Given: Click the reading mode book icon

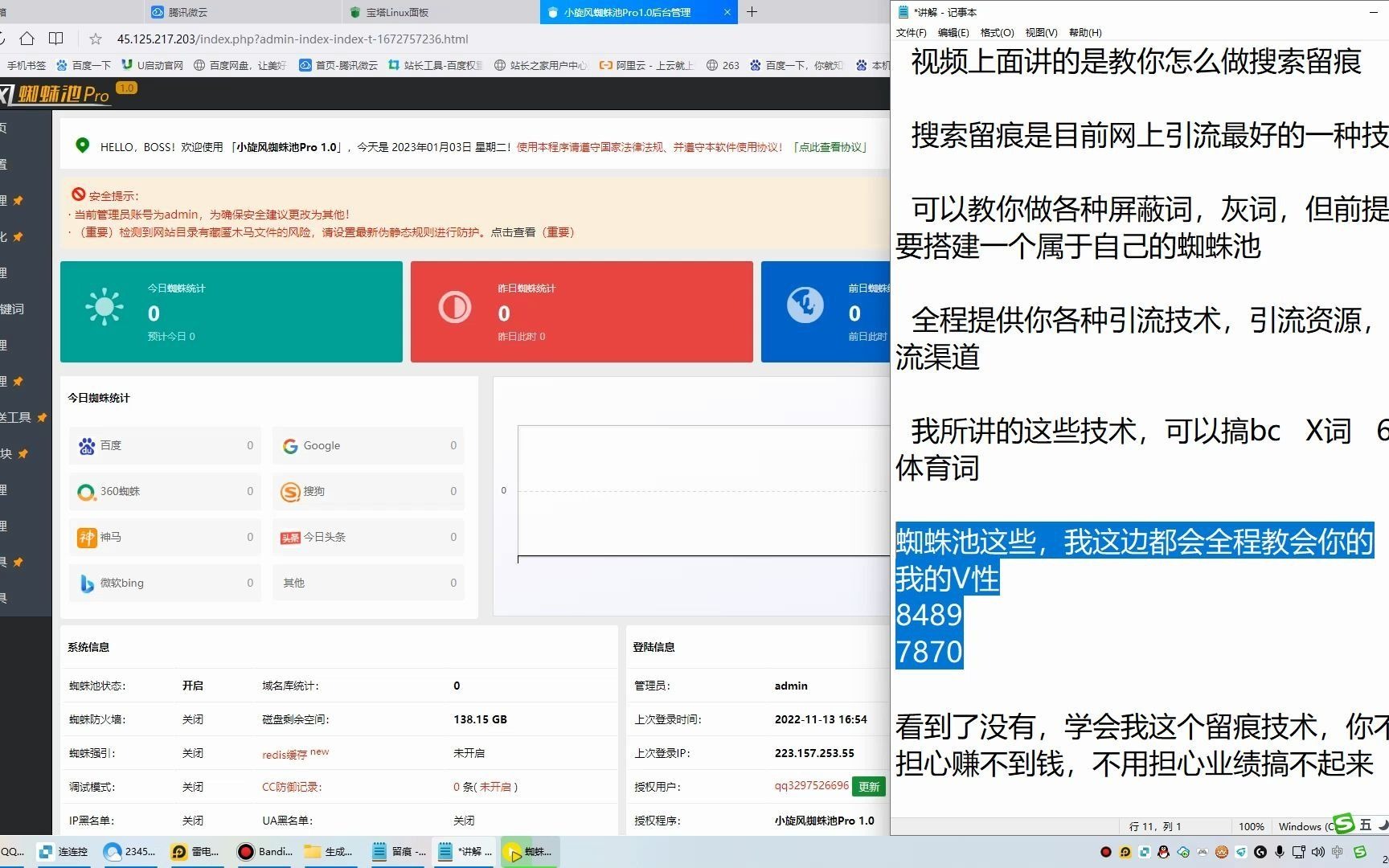Looking at the screenshot, I should point(55,39).
